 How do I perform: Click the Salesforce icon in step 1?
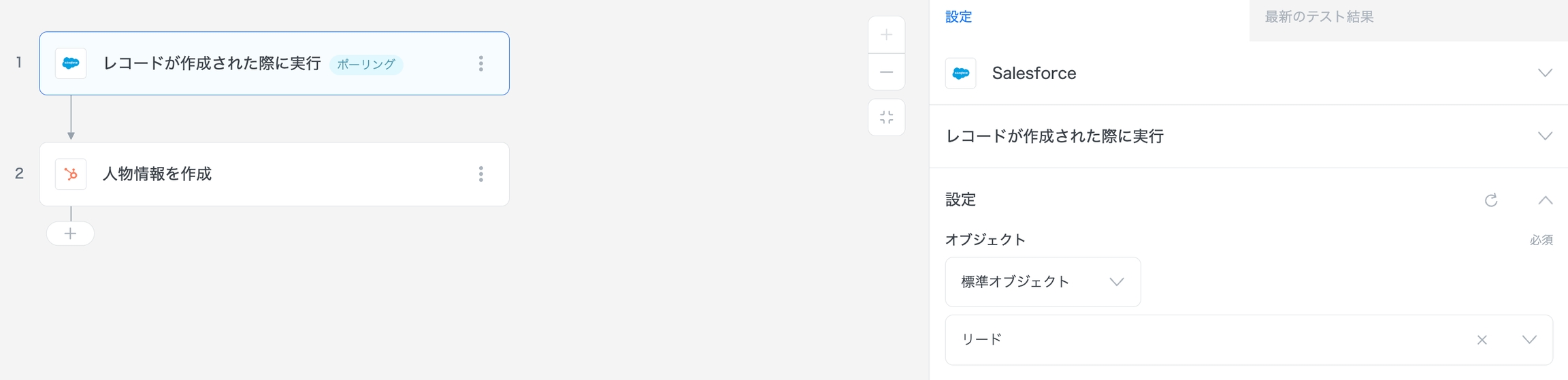(x=71, y=63)
